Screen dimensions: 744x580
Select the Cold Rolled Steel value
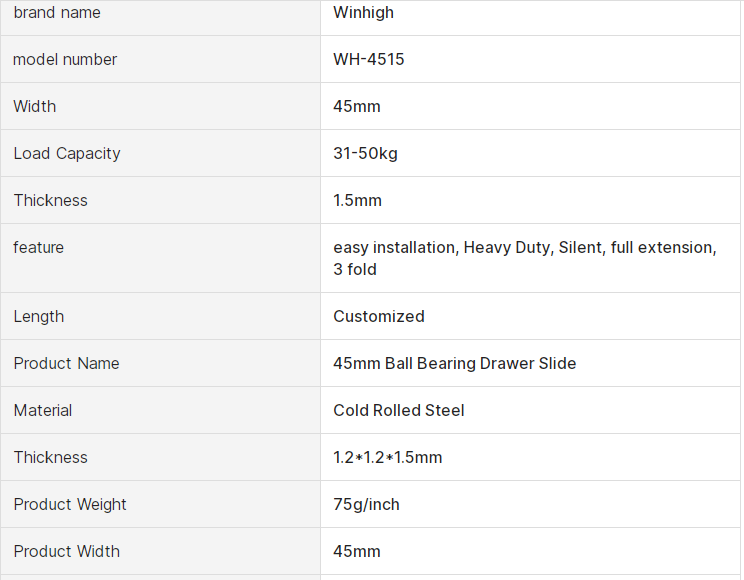pyautogui.click(x=398, y=411)
